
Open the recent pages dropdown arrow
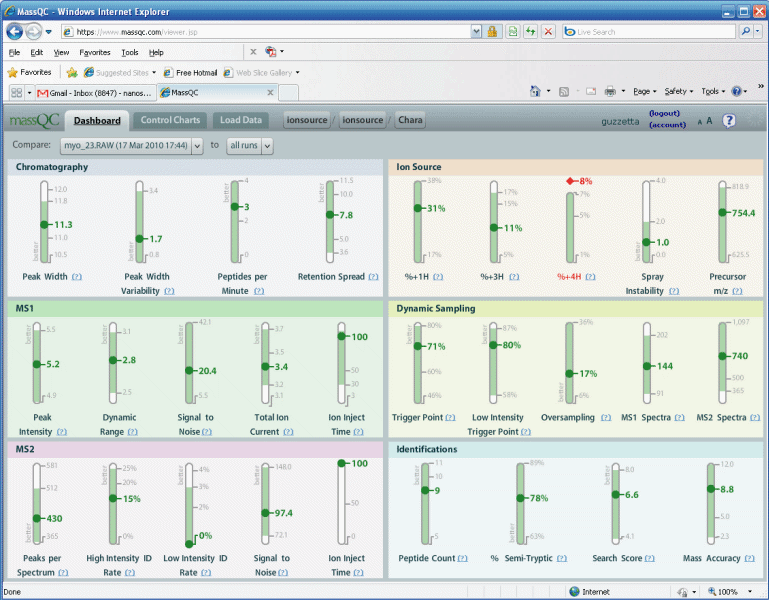49,32
